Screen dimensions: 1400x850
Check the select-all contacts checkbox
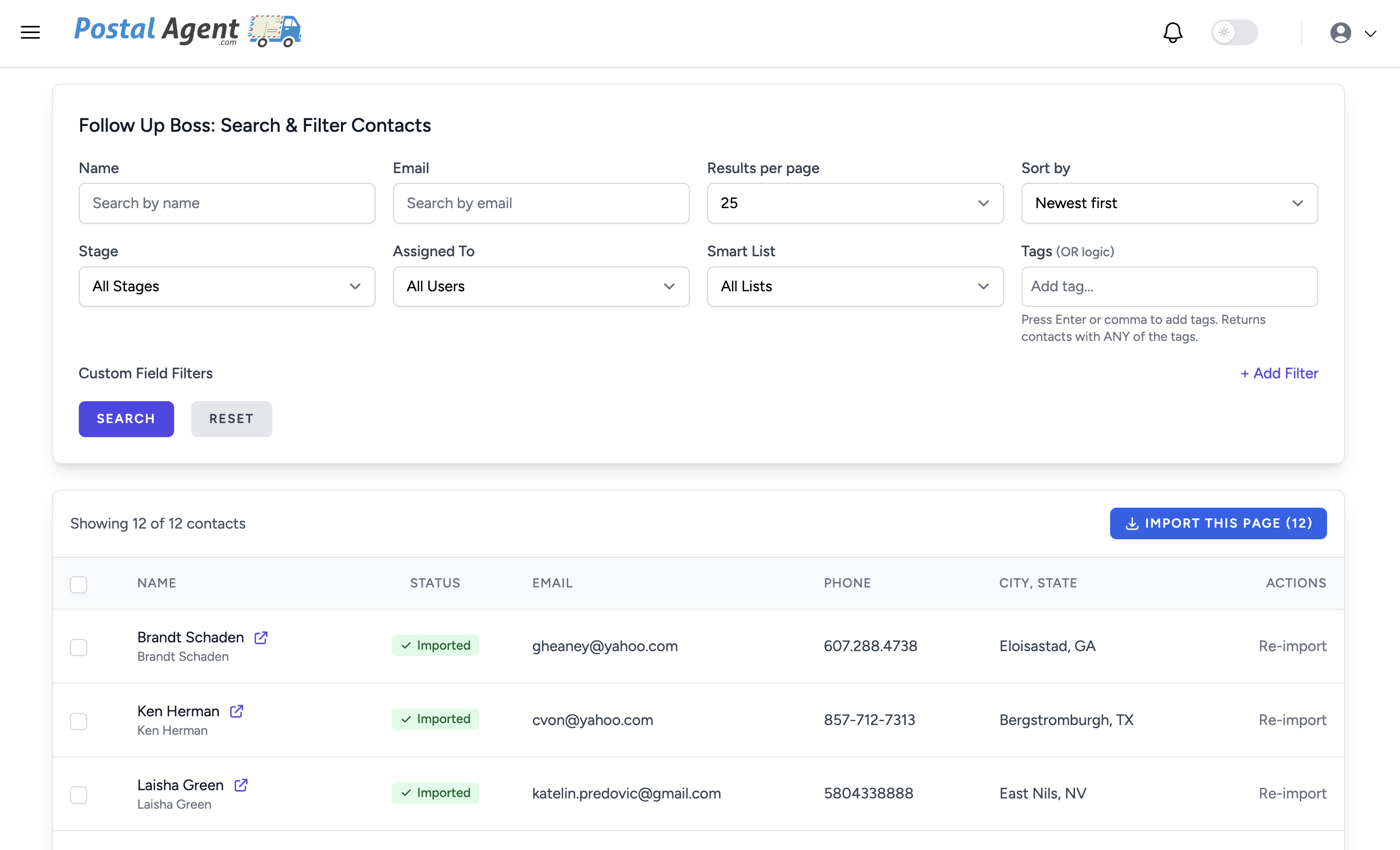tap(78, 584)
